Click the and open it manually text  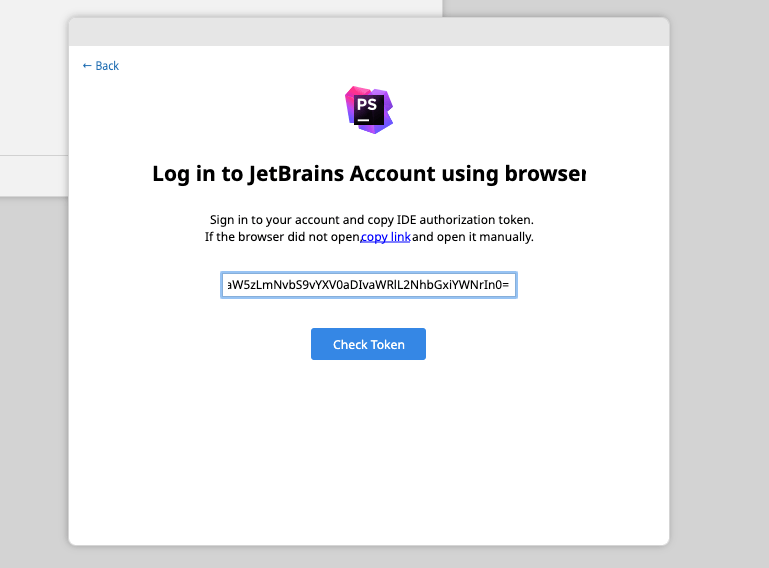click(473, 237)
